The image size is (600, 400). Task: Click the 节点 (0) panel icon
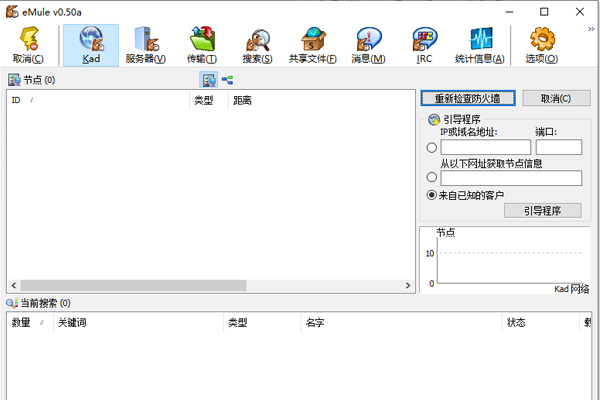(x=14, y=80)
